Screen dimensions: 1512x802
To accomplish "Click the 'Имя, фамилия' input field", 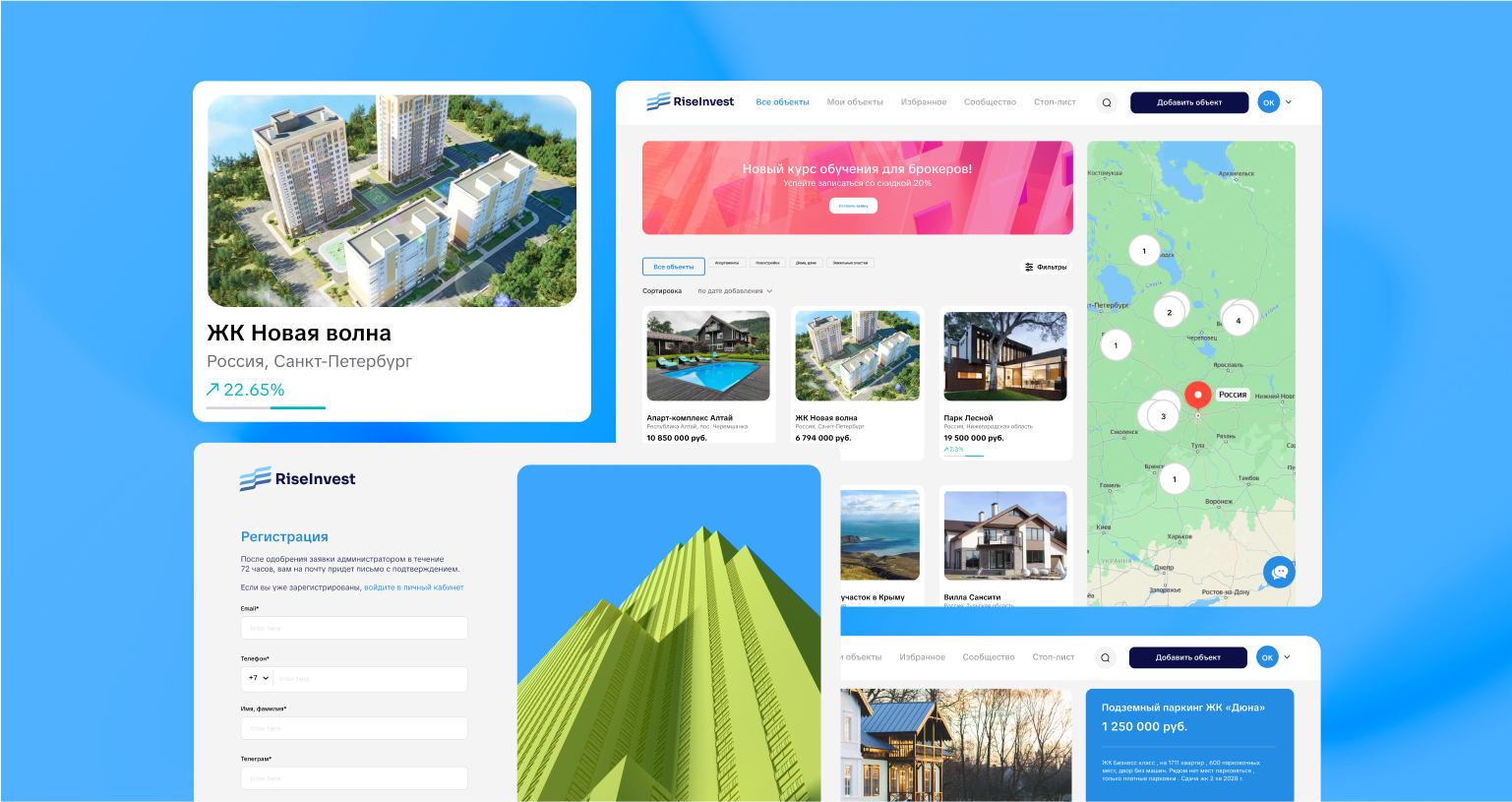I will click(x=354, y=728).
